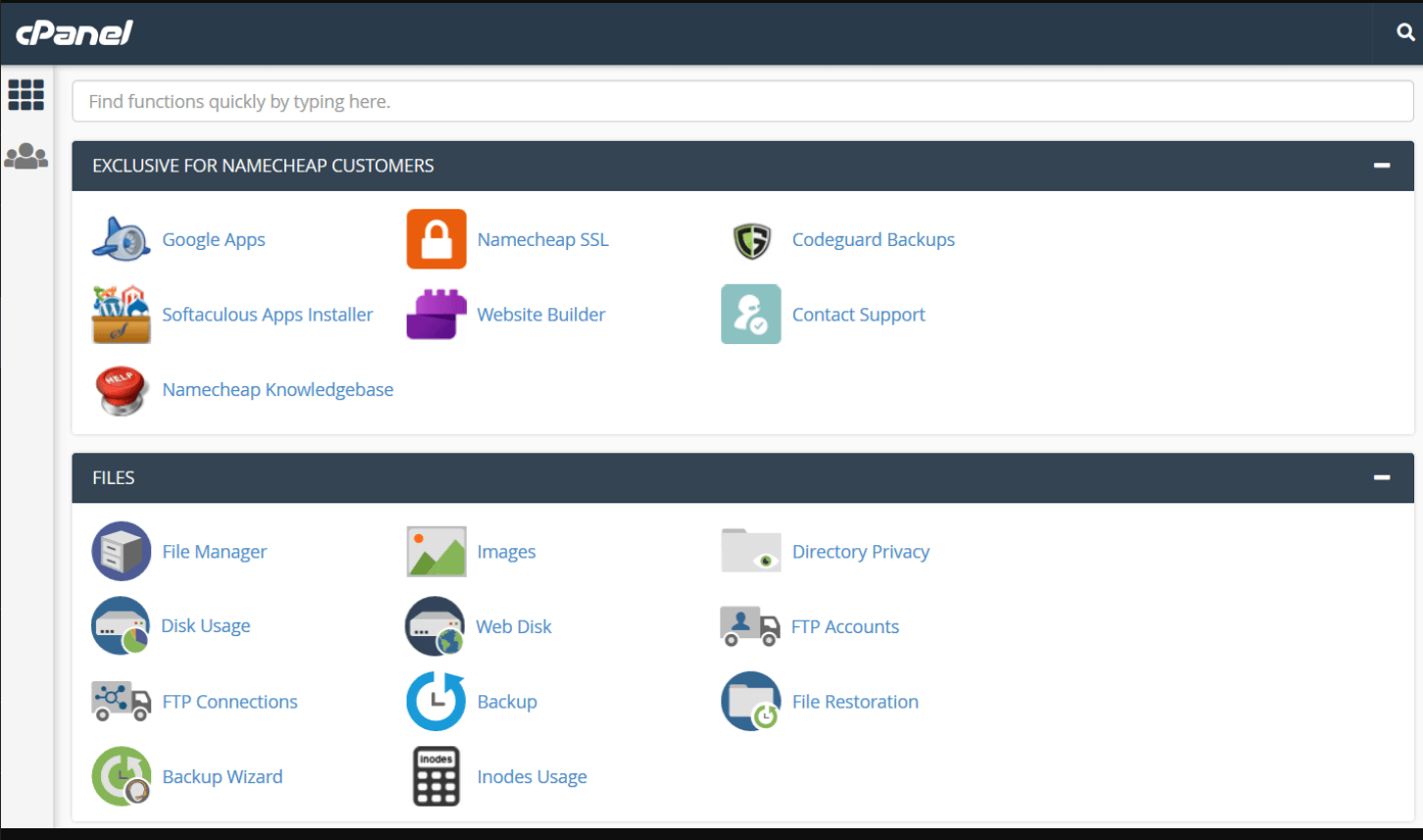1423x840 pixels.
Task: Open the home grid icon in sidebar
Action: [26, 95]
